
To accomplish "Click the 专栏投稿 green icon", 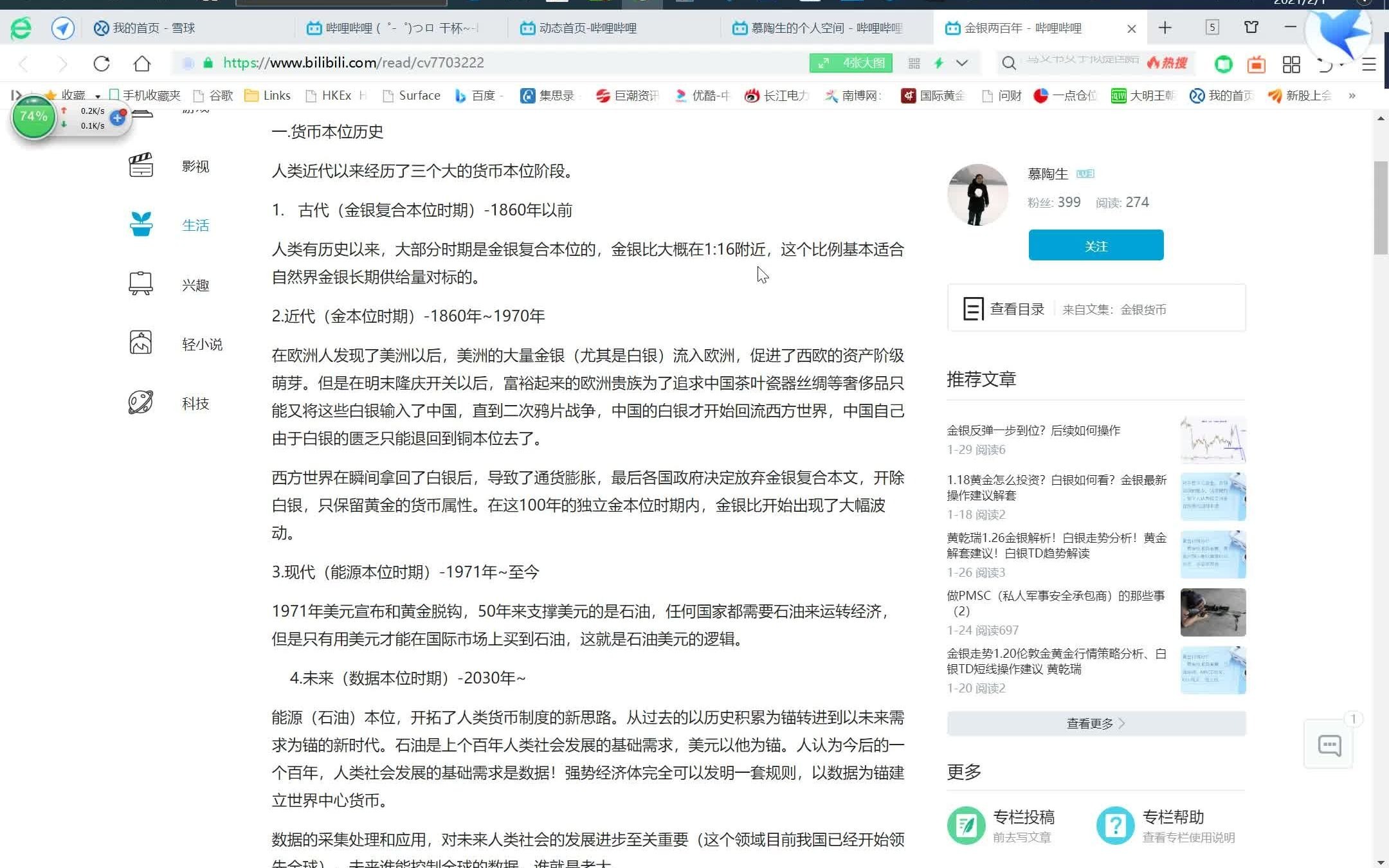I will click(x=966, y=826).
